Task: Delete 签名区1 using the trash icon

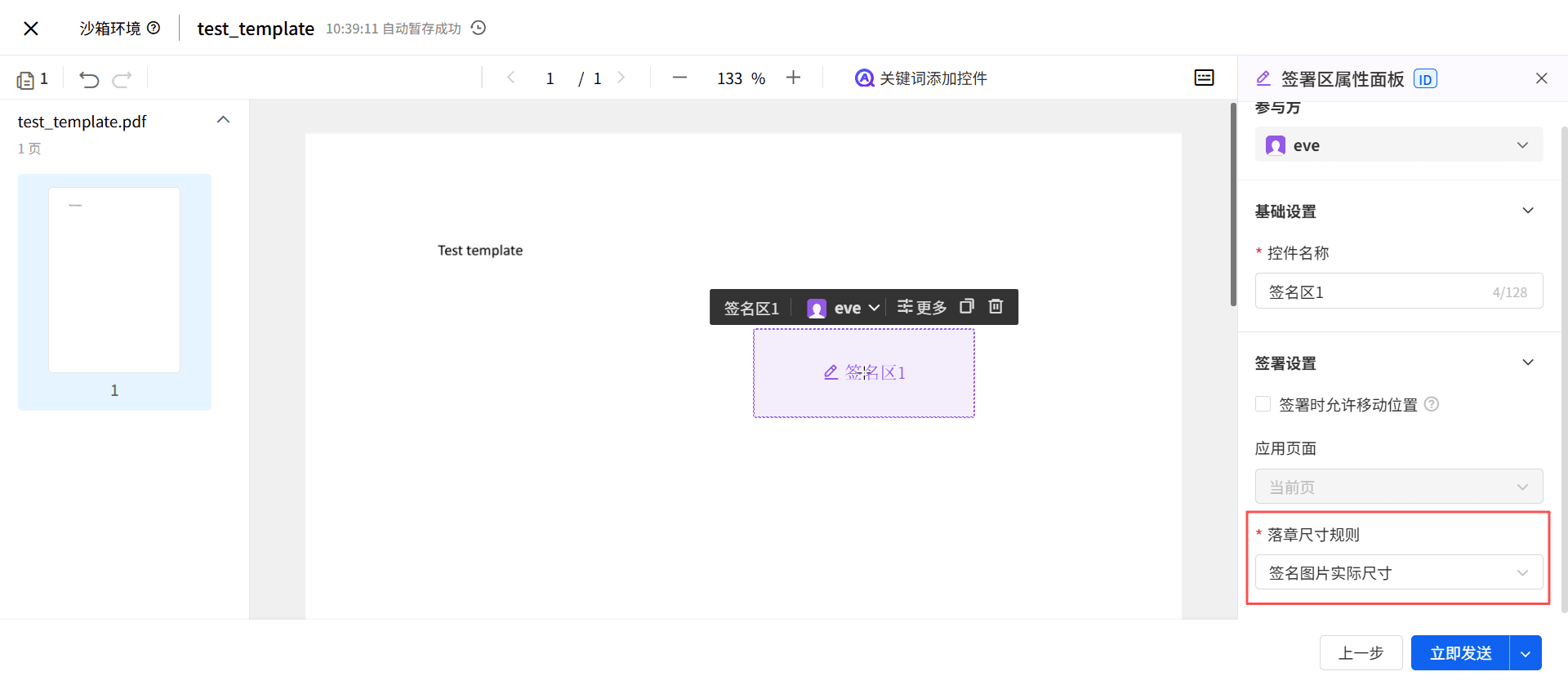Action: (x=996, y=306)
